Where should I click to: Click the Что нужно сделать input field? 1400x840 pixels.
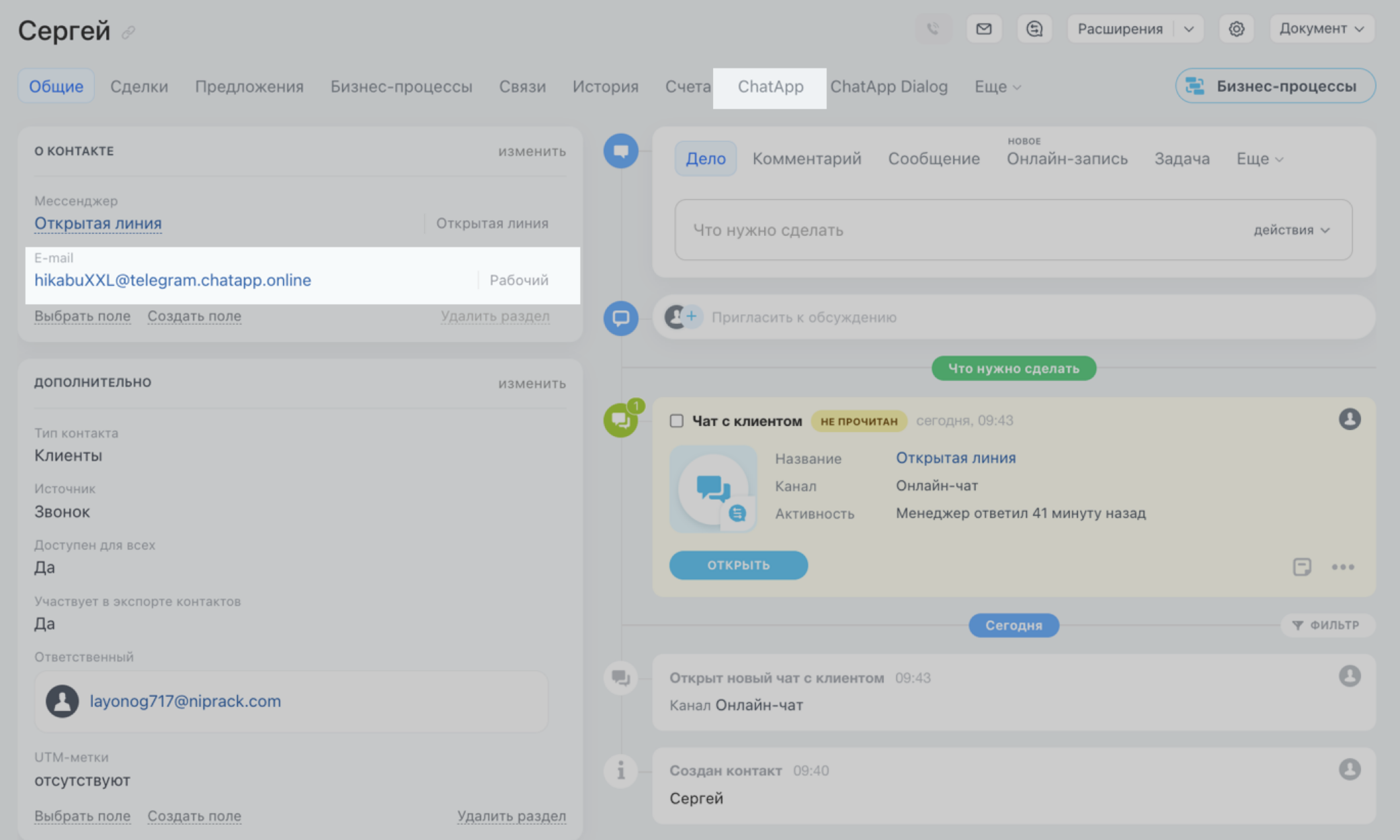(x=941, y=230)
